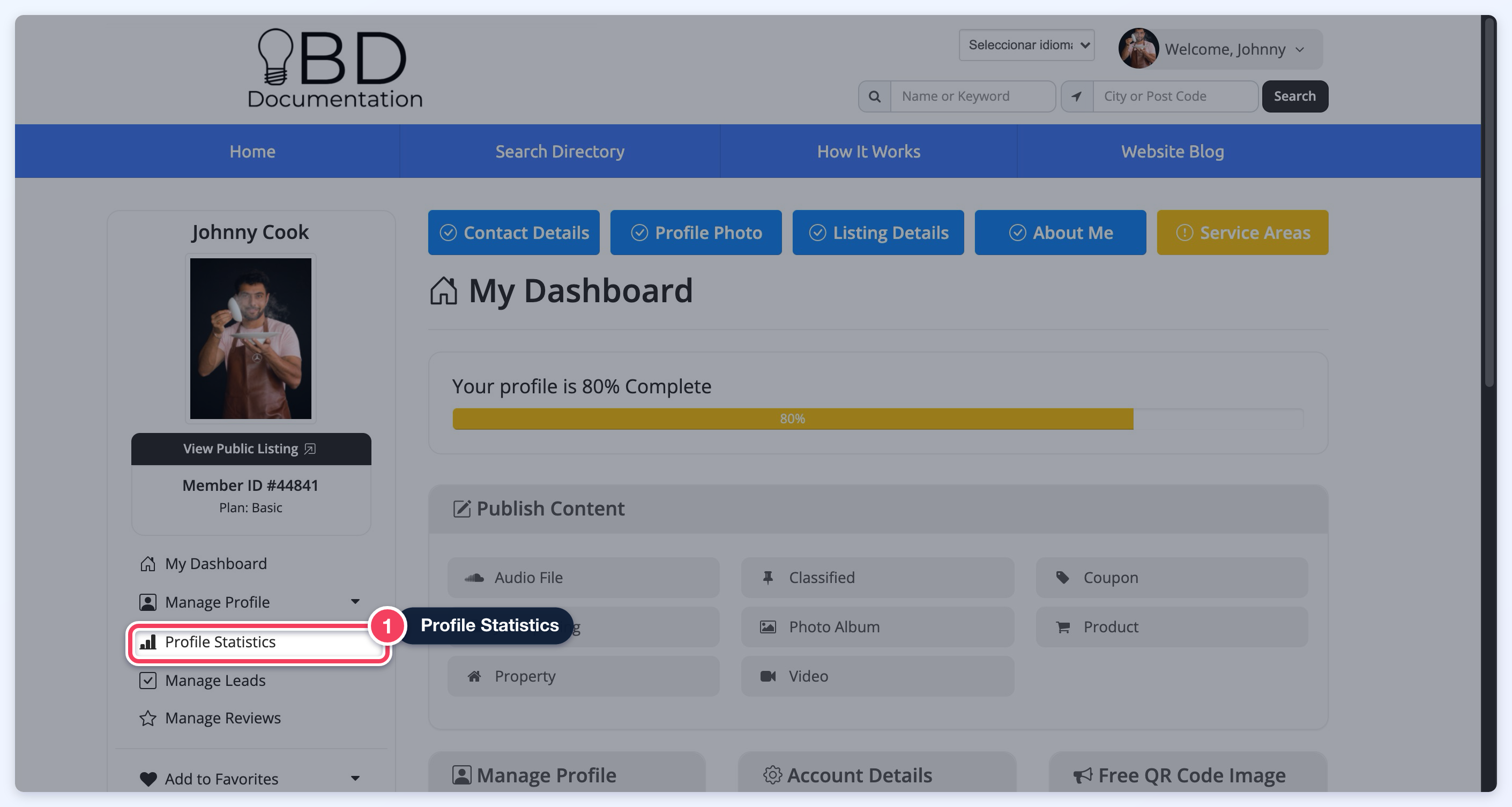This screenshot has width=1512, height=807.
Task: Click the dark Search button
Action: coord(1295,96)
